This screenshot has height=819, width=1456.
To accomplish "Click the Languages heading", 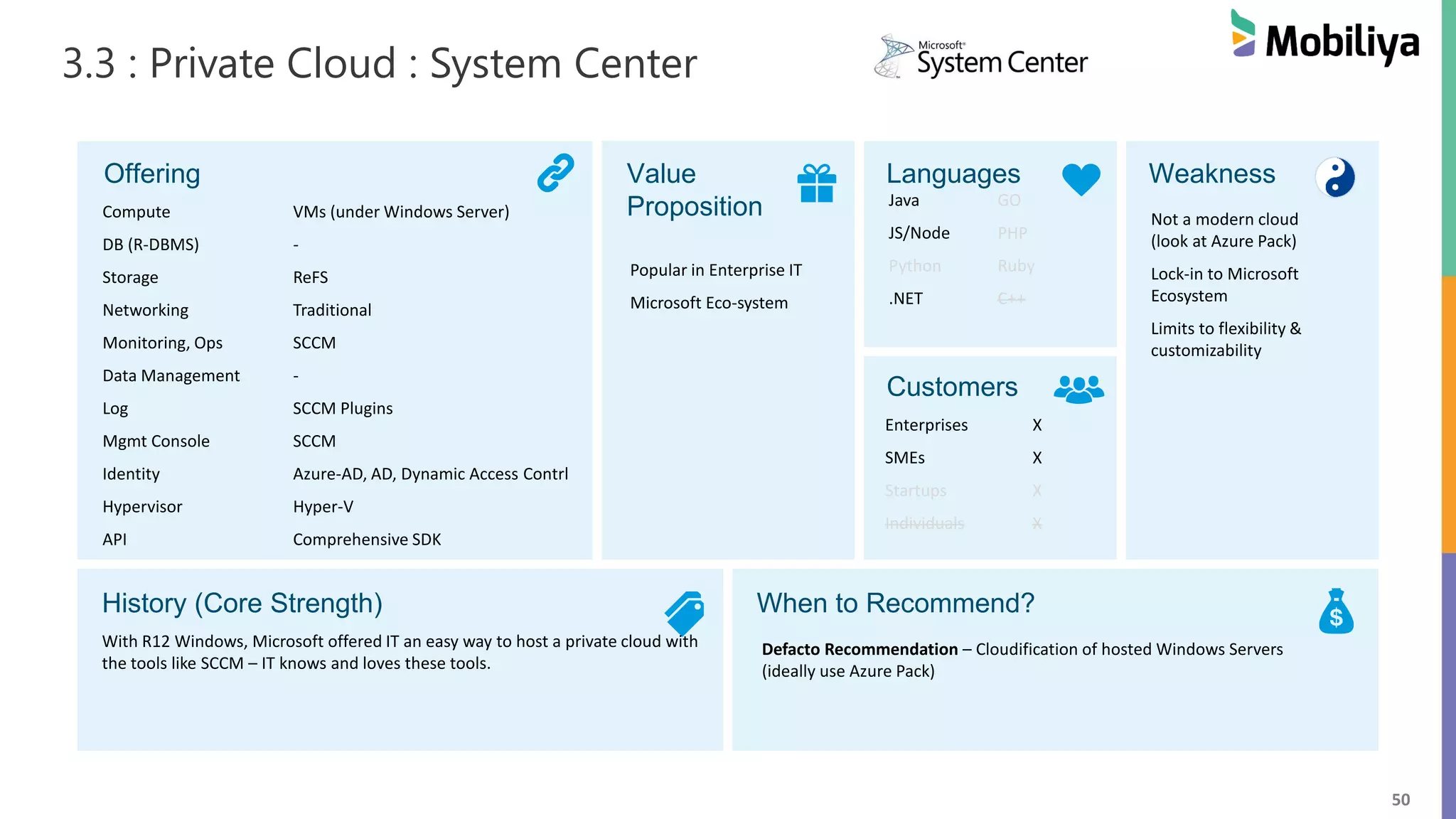I will (953, 174).
